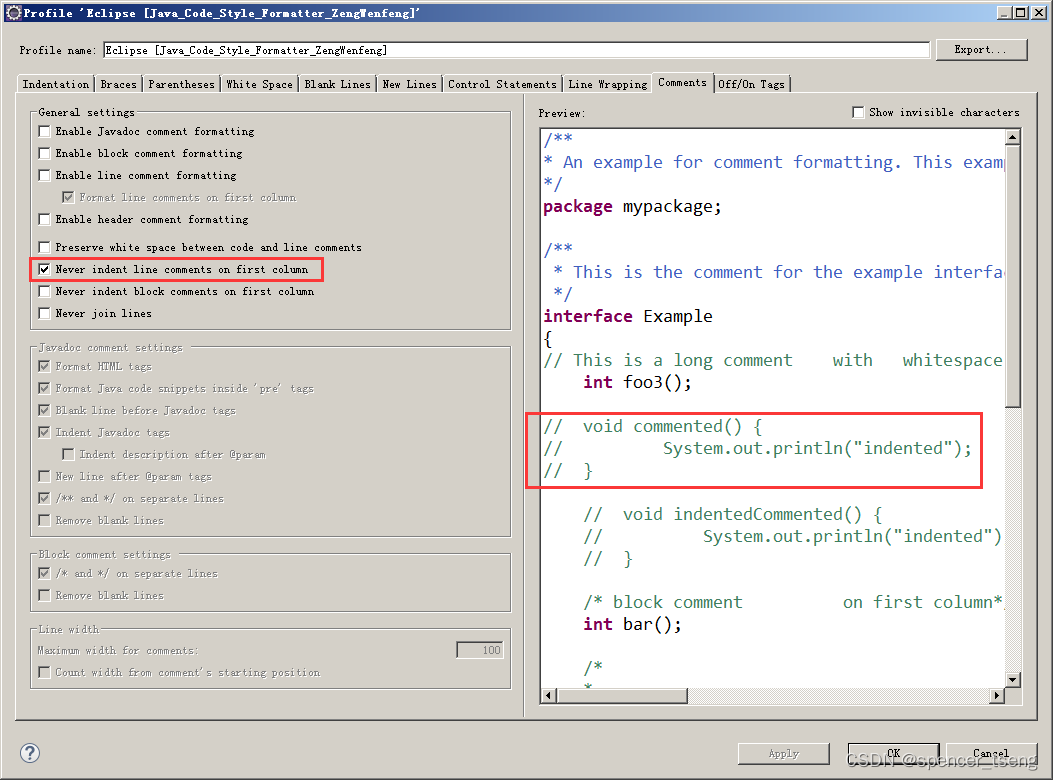
Task: Switch to the Indentation tab
Action: (55, 84)
